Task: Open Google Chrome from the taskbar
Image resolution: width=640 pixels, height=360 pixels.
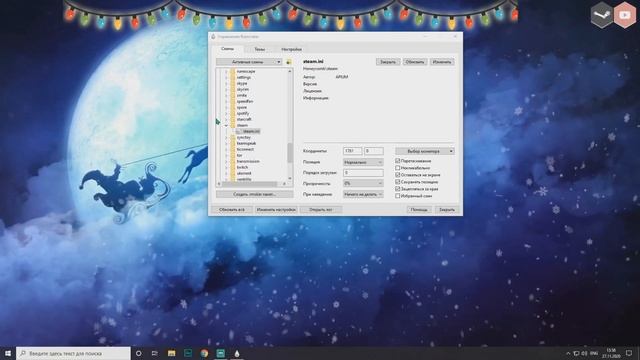Action: 204,353
